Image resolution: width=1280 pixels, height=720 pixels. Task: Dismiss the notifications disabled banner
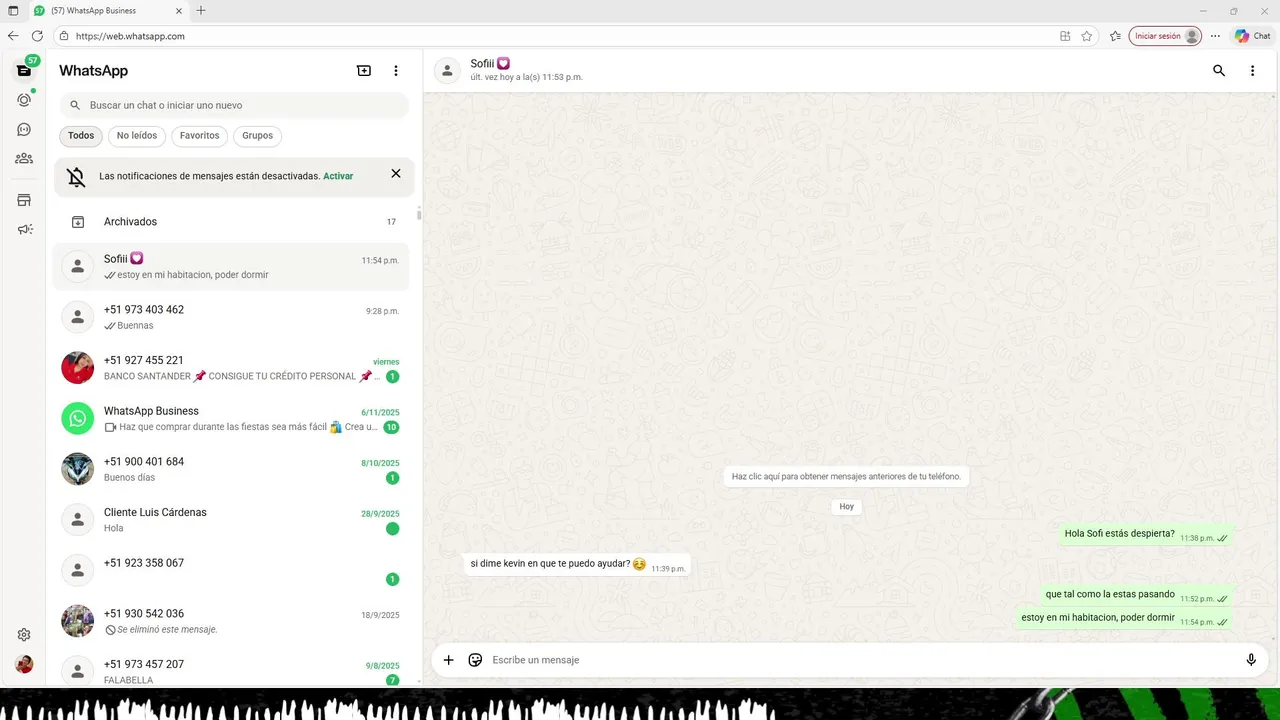click(x=396, y=173)
